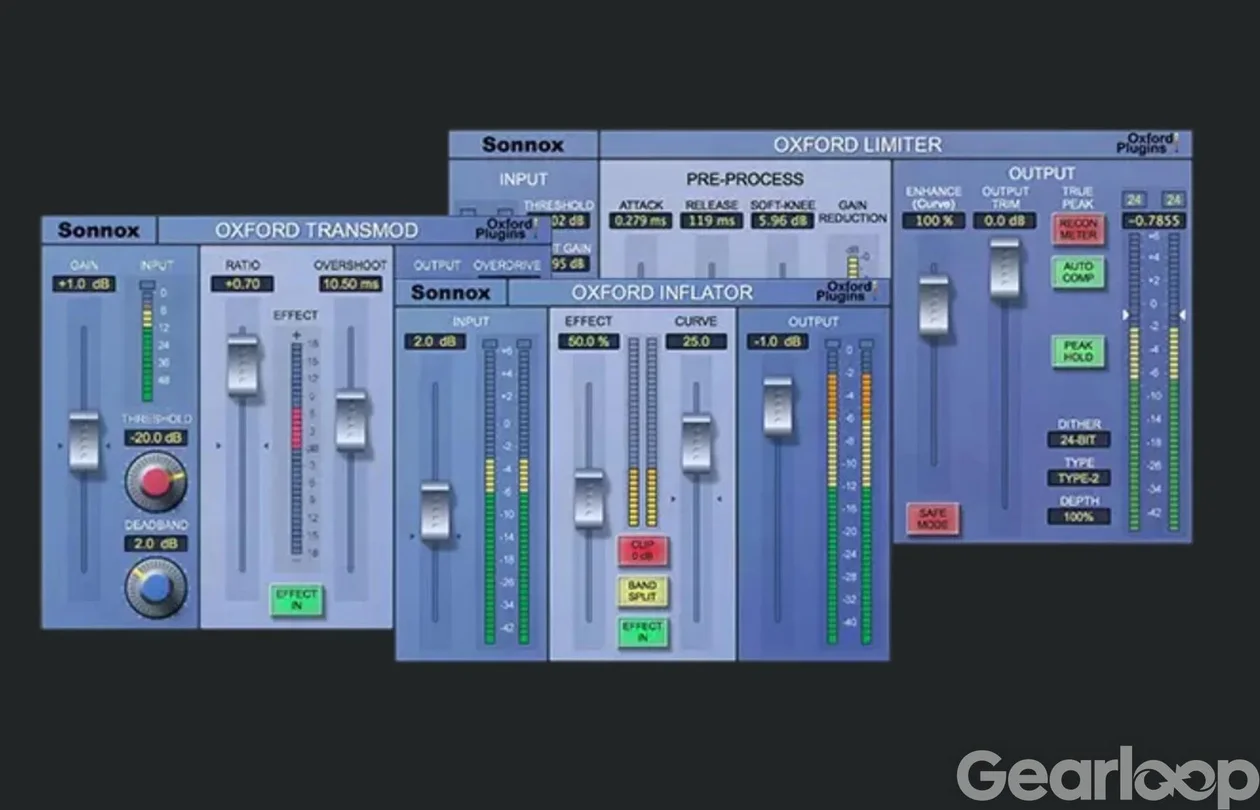Screen dimensions: 1260x810
Task: Click the Auto Comp button
Action: (1077, 272)
